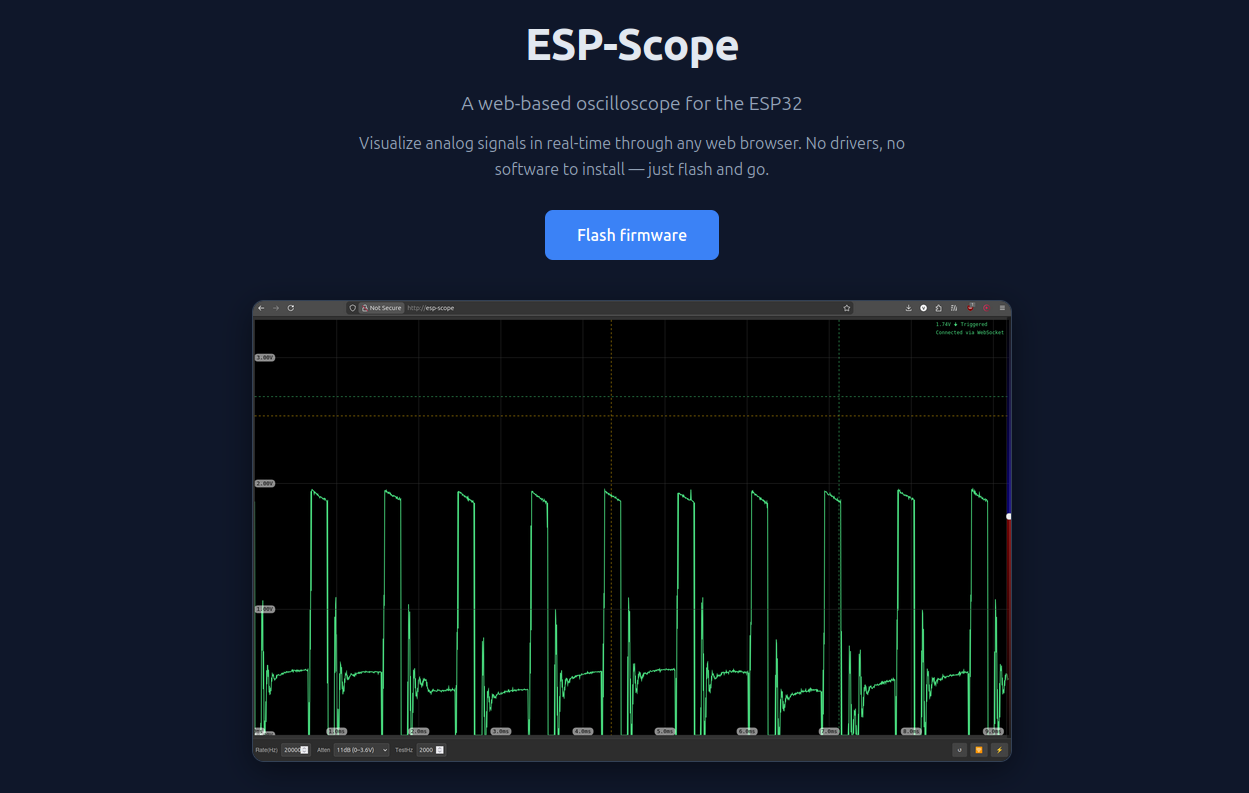Click the back navigation arrow
The height and width of the screenshot is (793, 1249).
[x=260, y=308]
